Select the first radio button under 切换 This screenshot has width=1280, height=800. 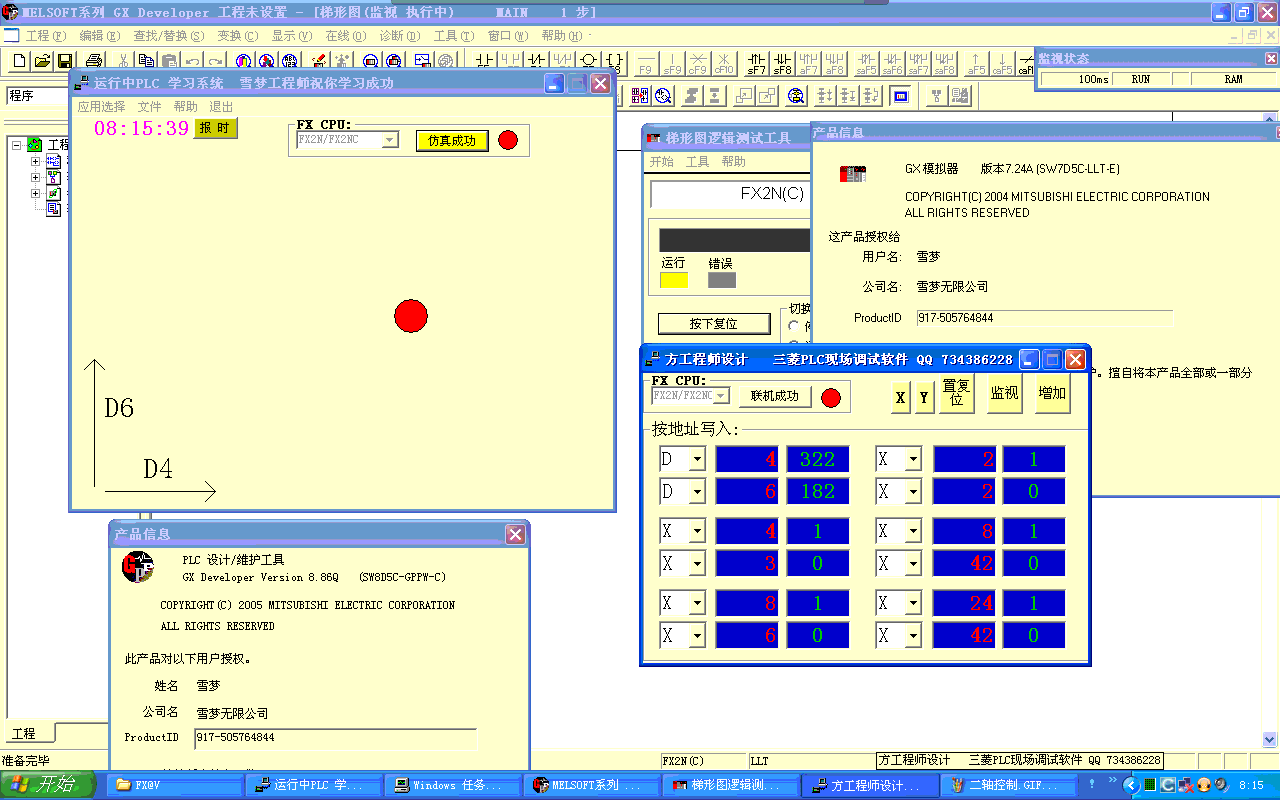(x=795, y=326)
